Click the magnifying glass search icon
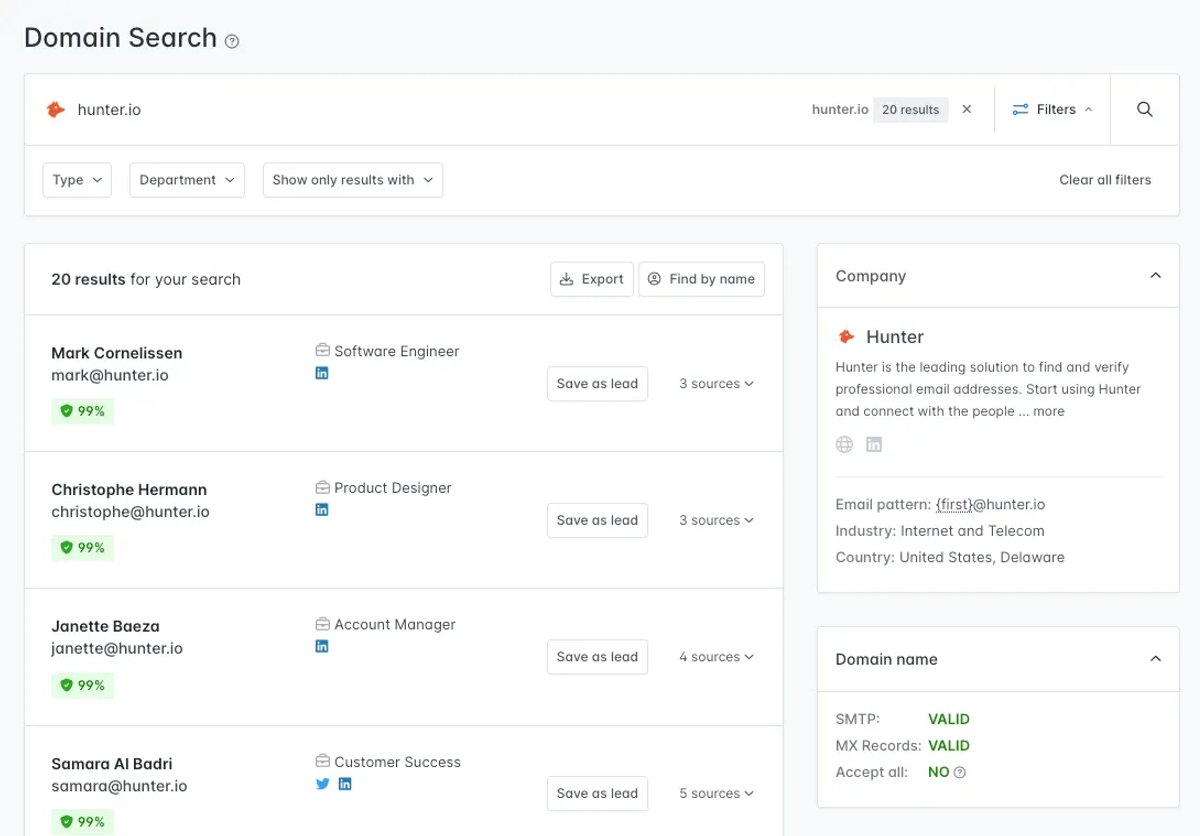 click(1145, 110)
